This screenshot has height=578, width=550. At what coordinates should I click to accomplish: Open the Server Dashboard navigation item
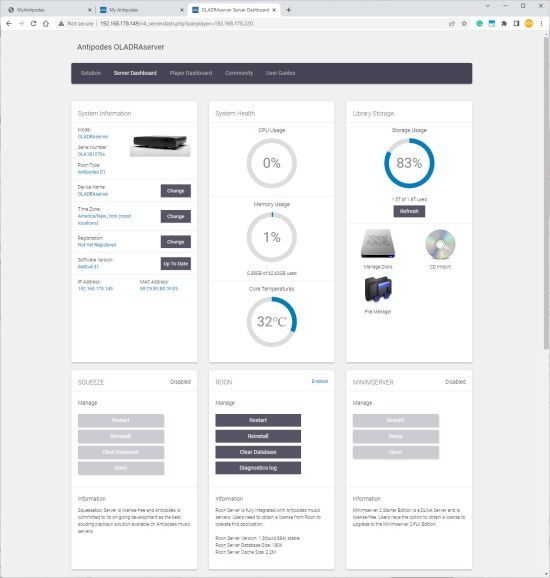coord(135,73)
